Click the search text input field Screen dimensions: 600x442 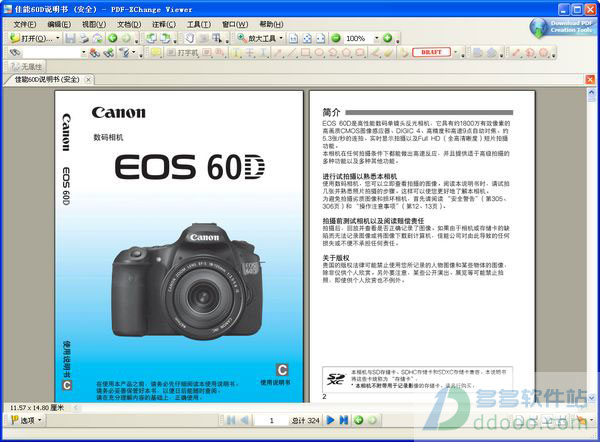51,53
